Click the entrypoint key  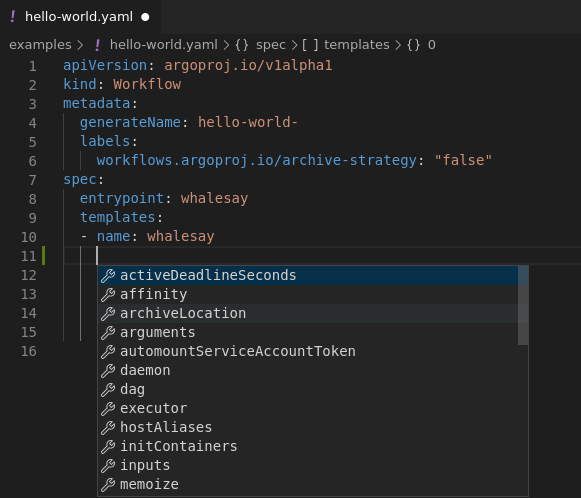pos(122,198)
